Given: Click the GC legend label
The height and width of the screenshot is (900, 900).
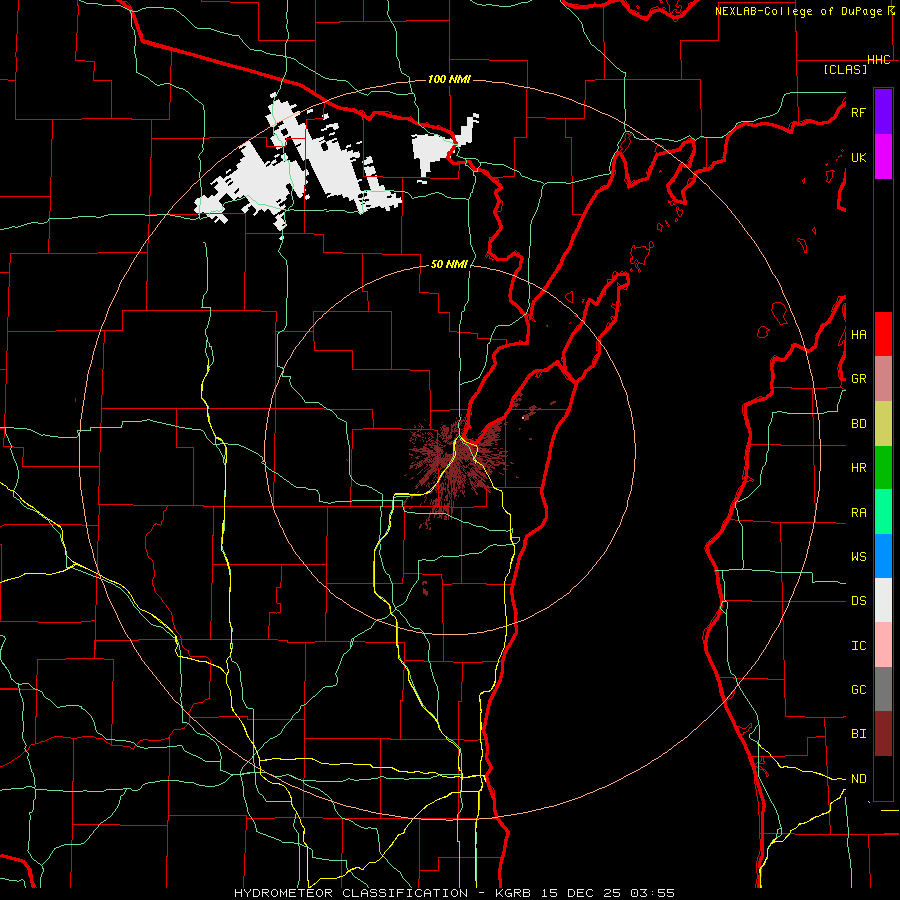Looking at the screenshot, I should 858,689.
